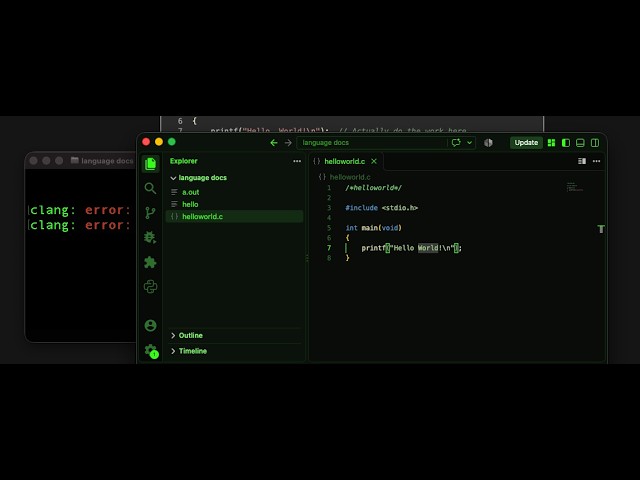This screenshot has height=480, width=640.
Task: Click the editor minimap preview
Action: [575, 187]
